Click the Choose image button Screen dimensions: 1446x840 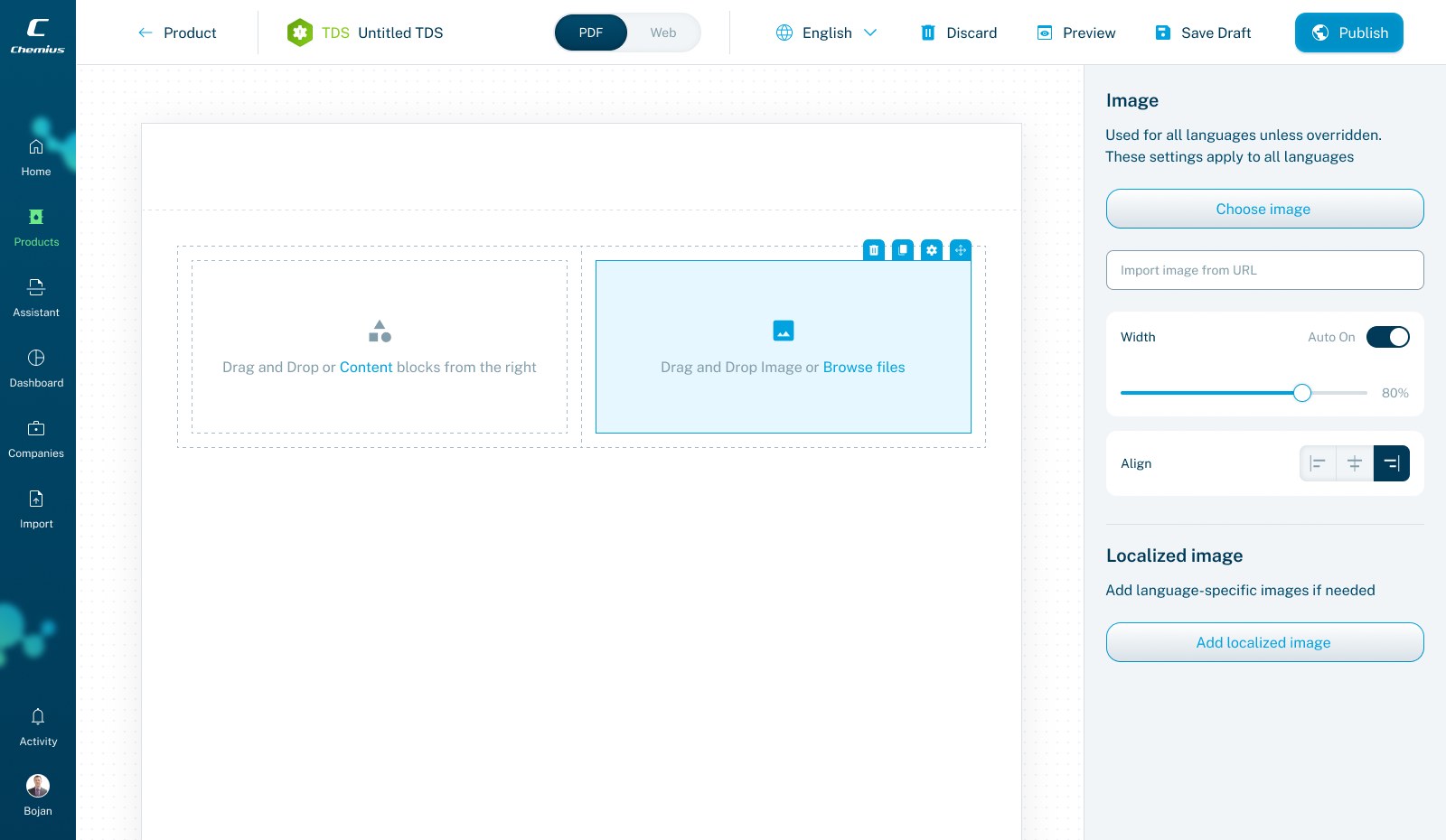click(1265, 209)
